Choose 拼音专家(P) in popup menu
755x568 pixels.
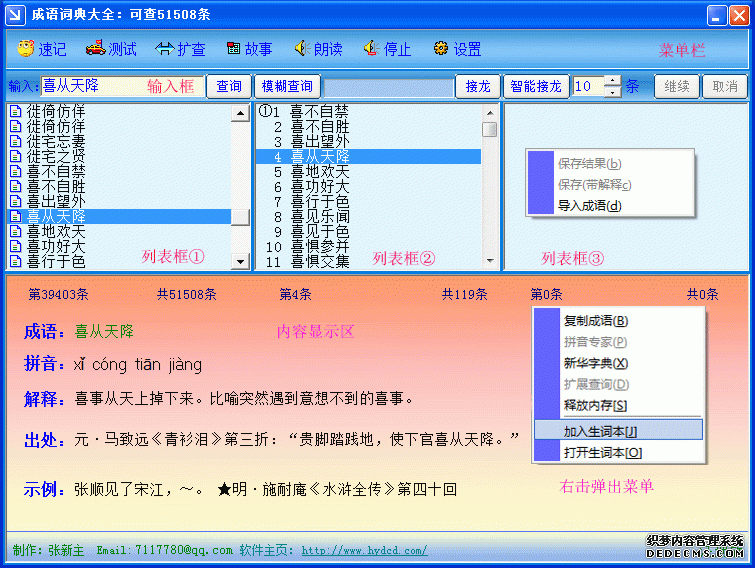[x=619, y=342]
